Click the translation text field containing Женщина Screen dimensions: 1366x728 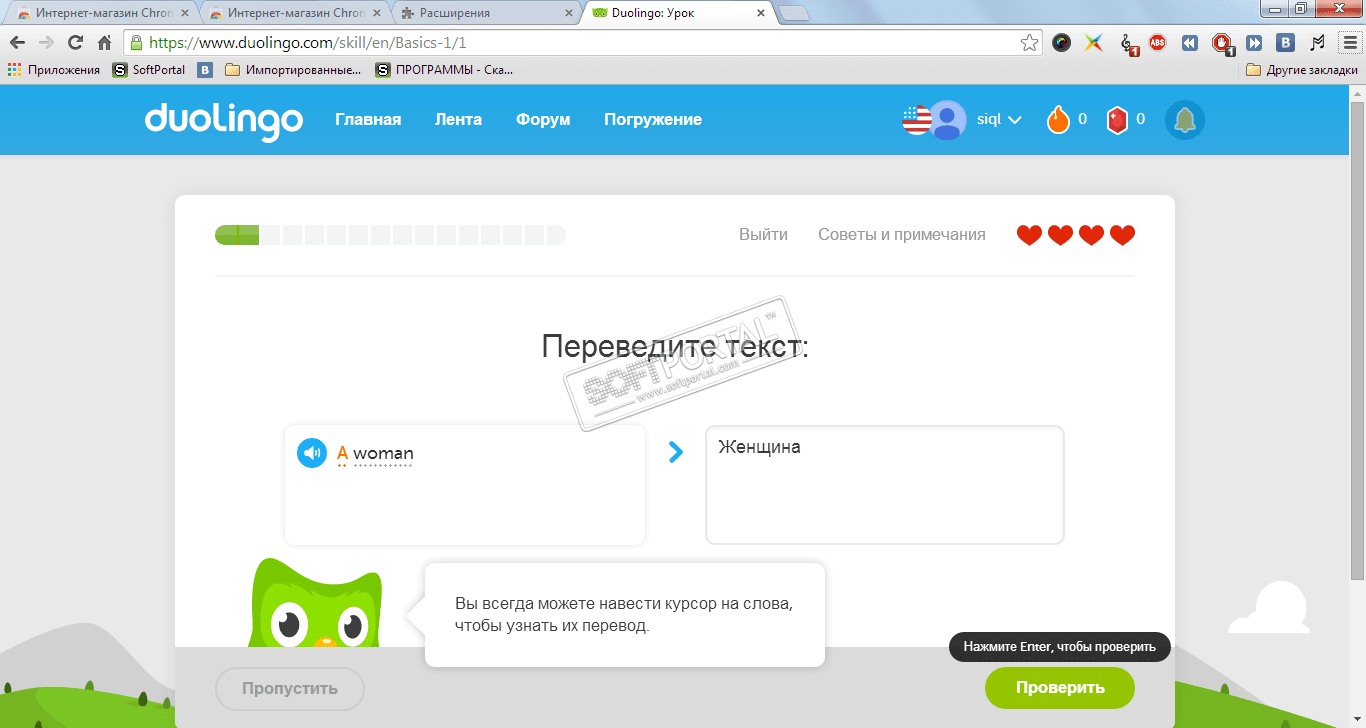coord(884,485)
